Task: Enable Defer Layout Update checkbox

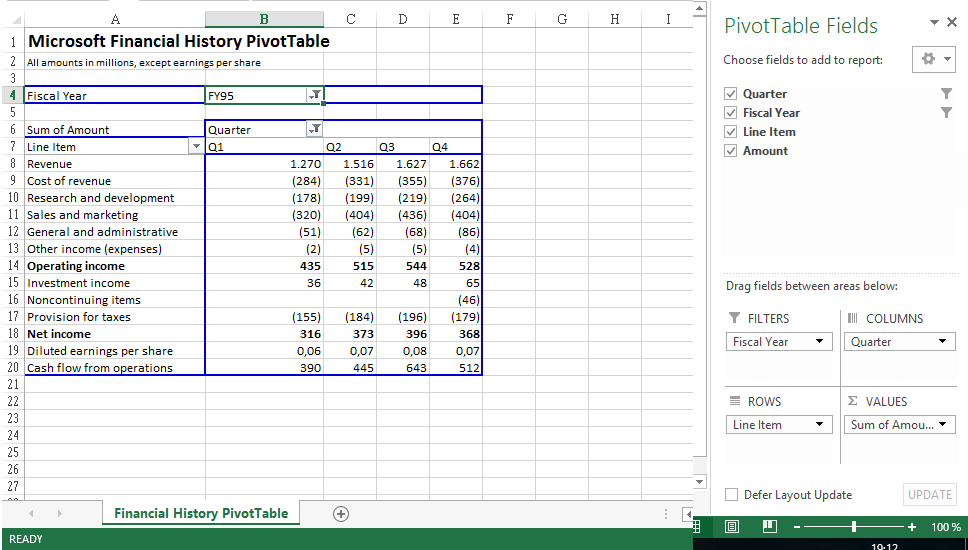Action: pyautogui.click(x=732, y=494)
